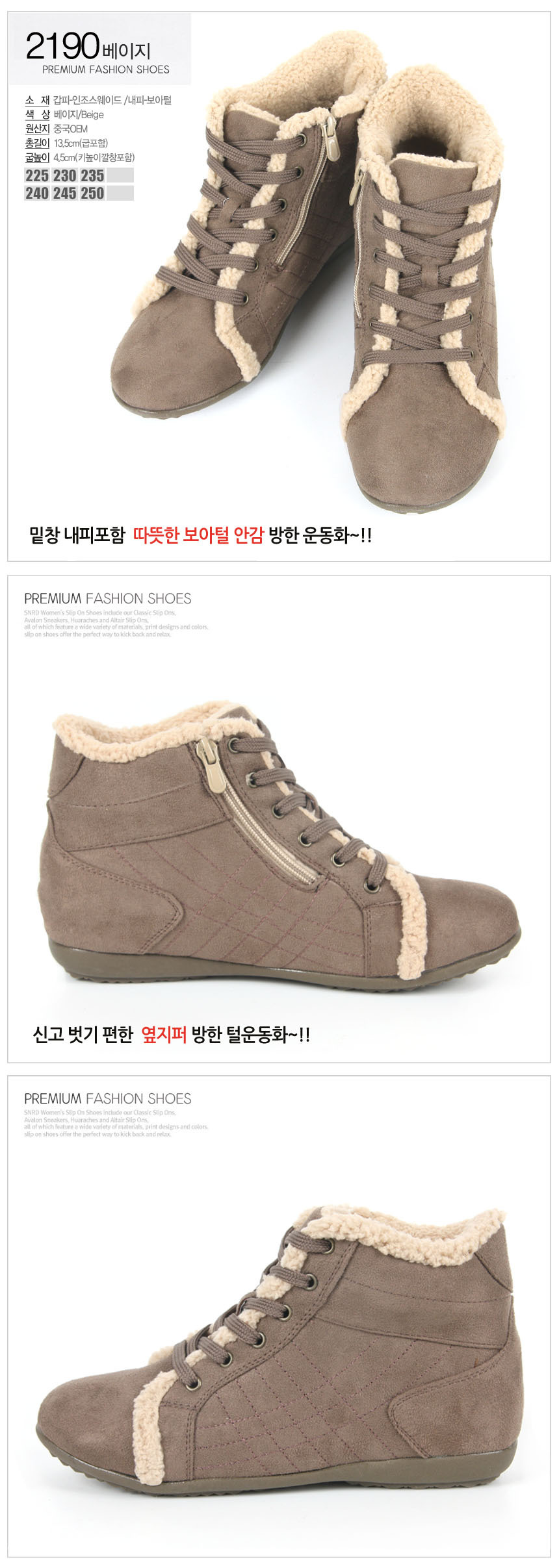
Task: Click the 색상 color specification label
Action: click(37, 114)
